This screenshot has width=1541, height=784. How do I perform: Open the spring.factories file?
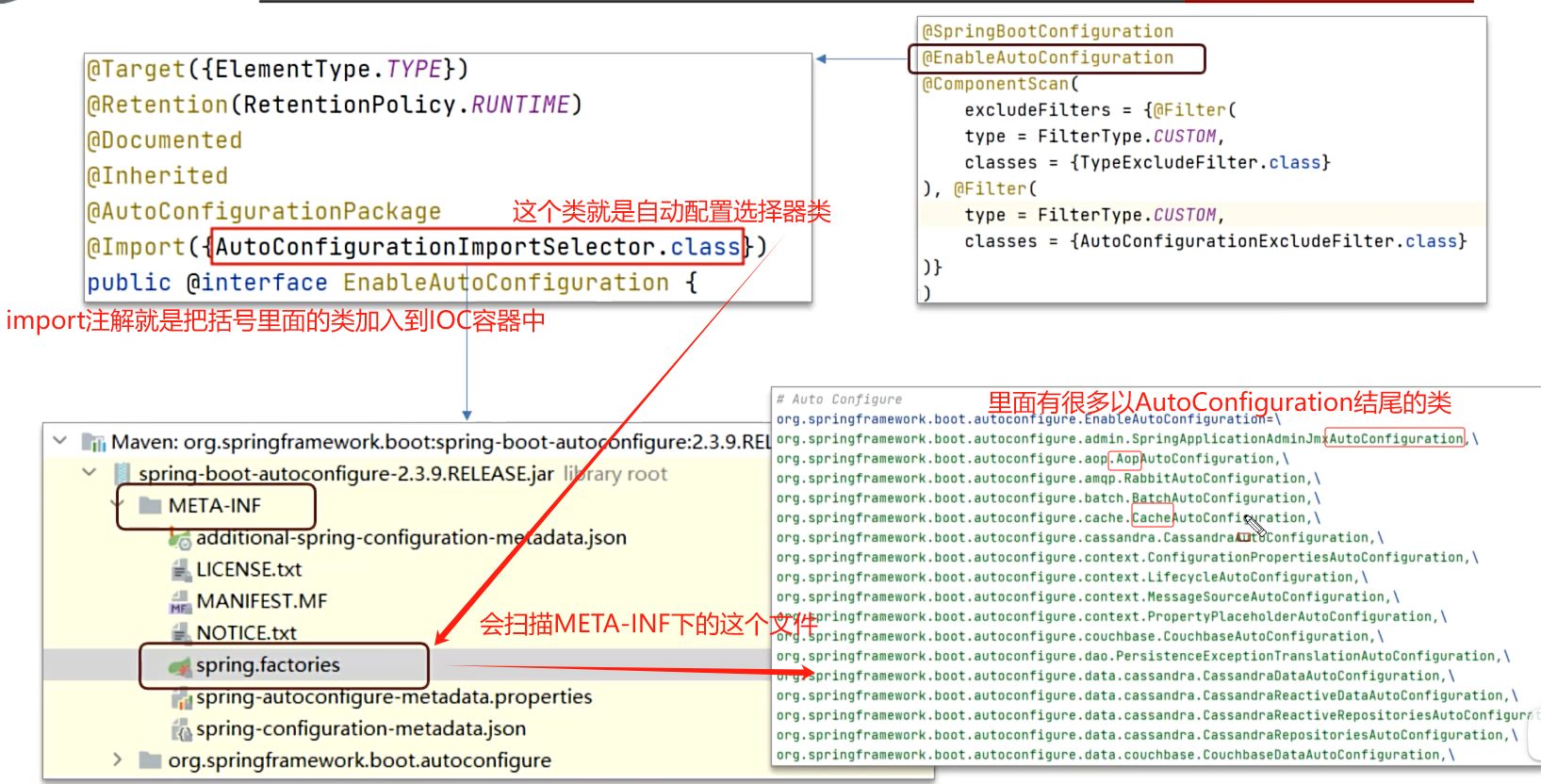click(268, 665)
